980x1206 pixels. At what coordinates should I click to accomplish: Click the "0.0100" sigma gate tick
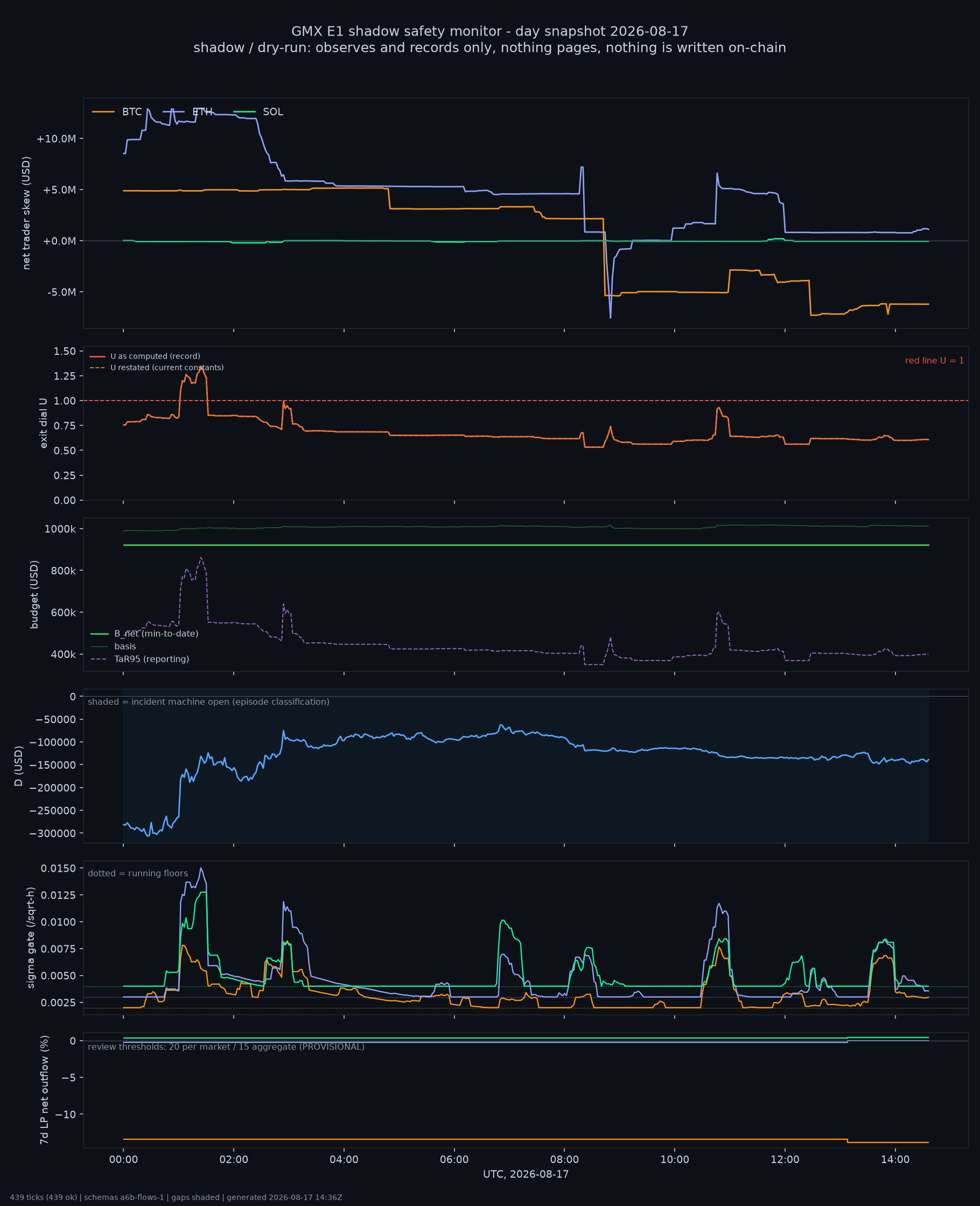click(58, 922)
